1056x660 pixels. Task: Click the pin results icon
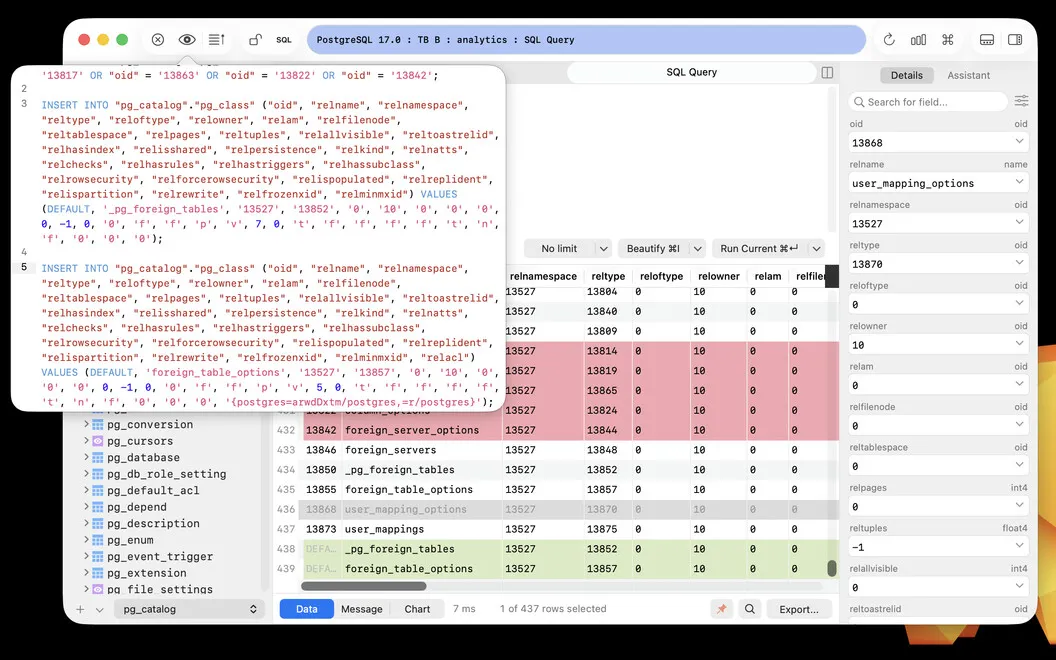point(721,609)
